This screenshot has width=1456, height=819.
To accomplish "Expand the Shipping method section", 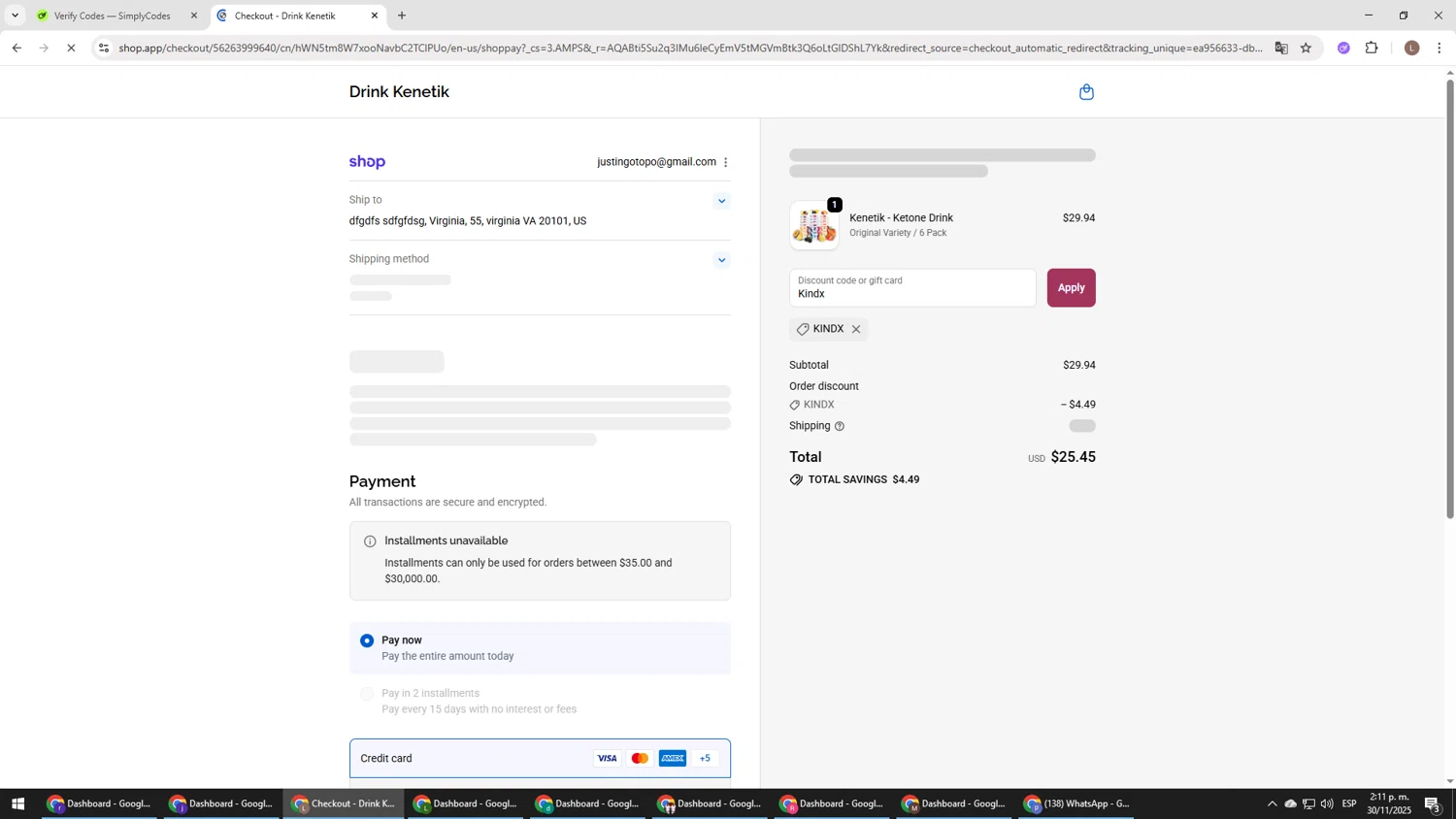I will coord(721,260).
